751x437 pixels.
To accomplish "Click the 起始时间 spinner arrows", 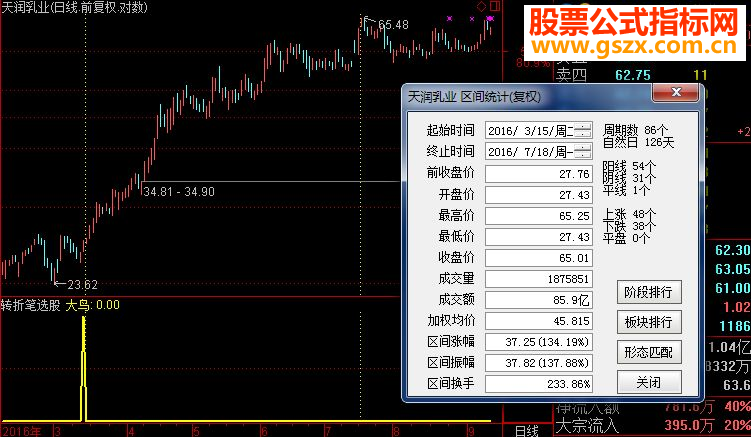I will click(583, 131).
